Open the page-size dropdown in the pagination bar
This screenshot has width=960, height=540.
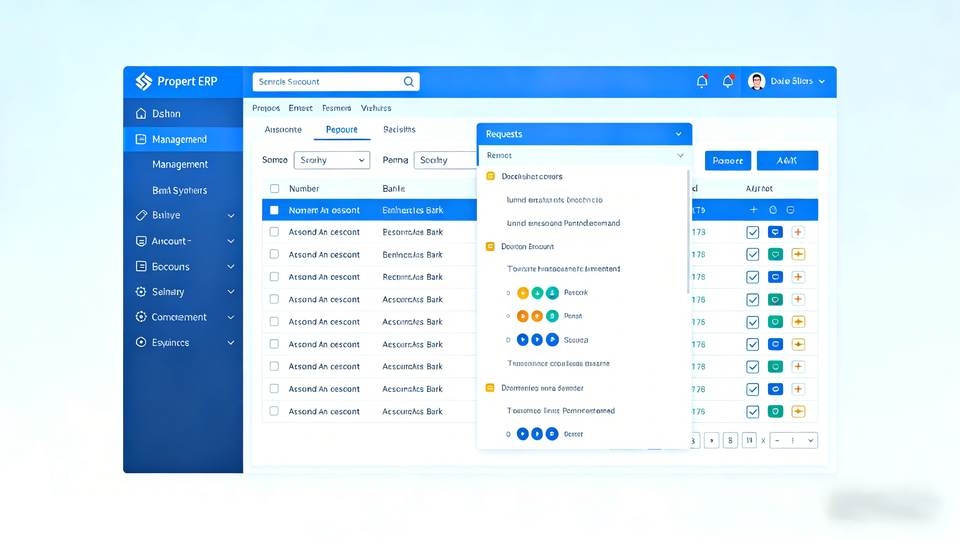pyautogui.click(x=793, y=440)
